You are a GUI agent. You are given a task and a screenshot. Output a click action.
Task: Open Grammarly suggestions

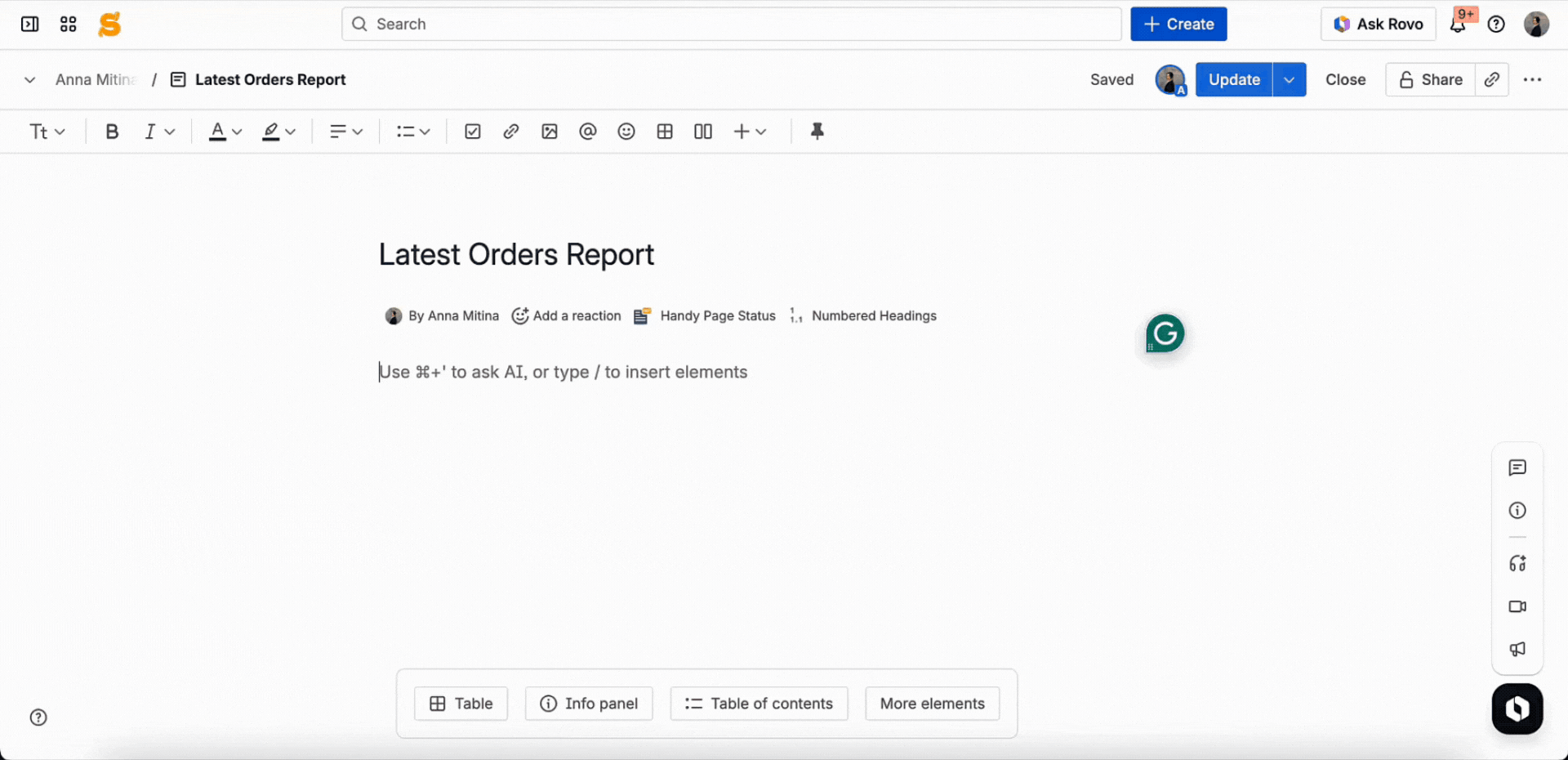pos(1164,333)
